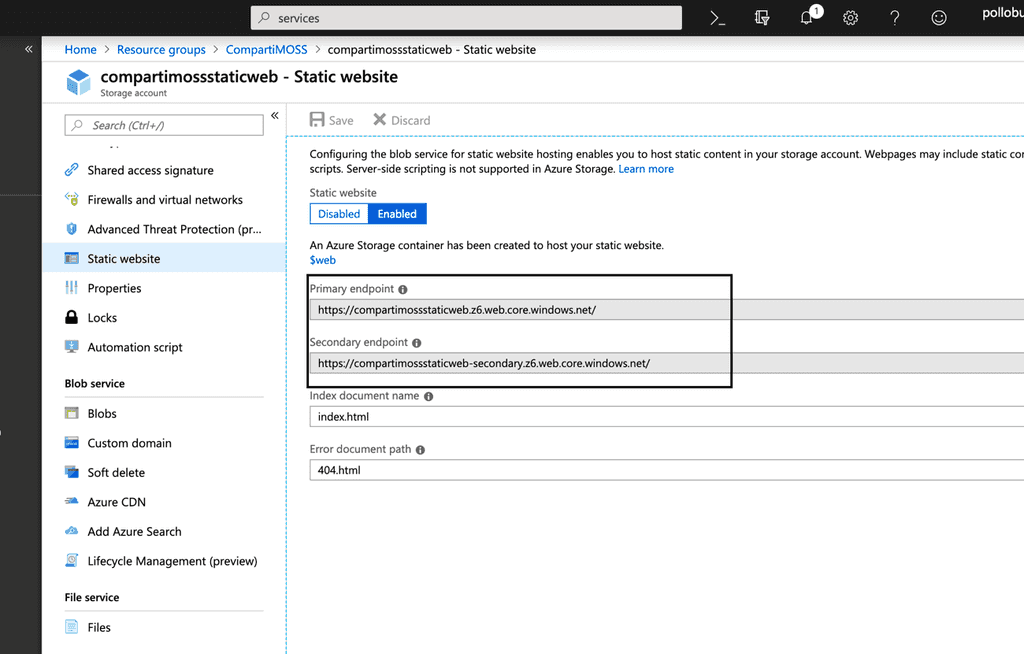Click the Primary endpoint URL field
The image size is (1024, 654).
pos(667,310)
